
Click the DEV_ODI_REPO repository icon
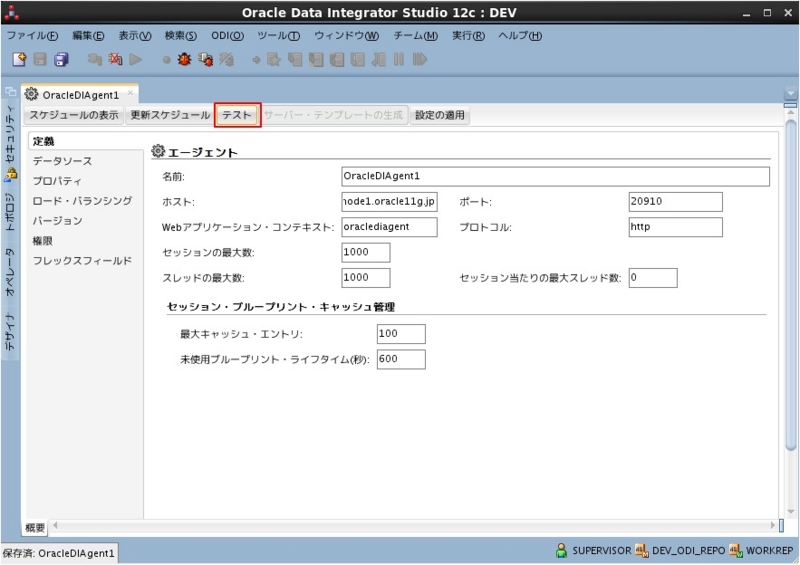(x=641, y=550)
